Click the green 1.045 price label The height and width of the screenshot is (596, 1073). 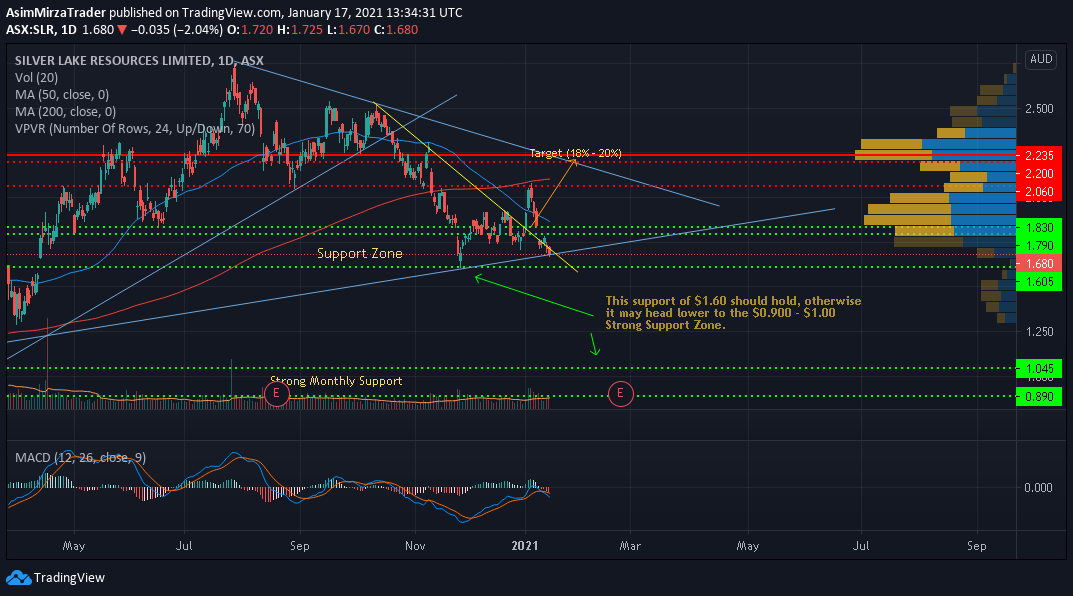click(1039, 369)
